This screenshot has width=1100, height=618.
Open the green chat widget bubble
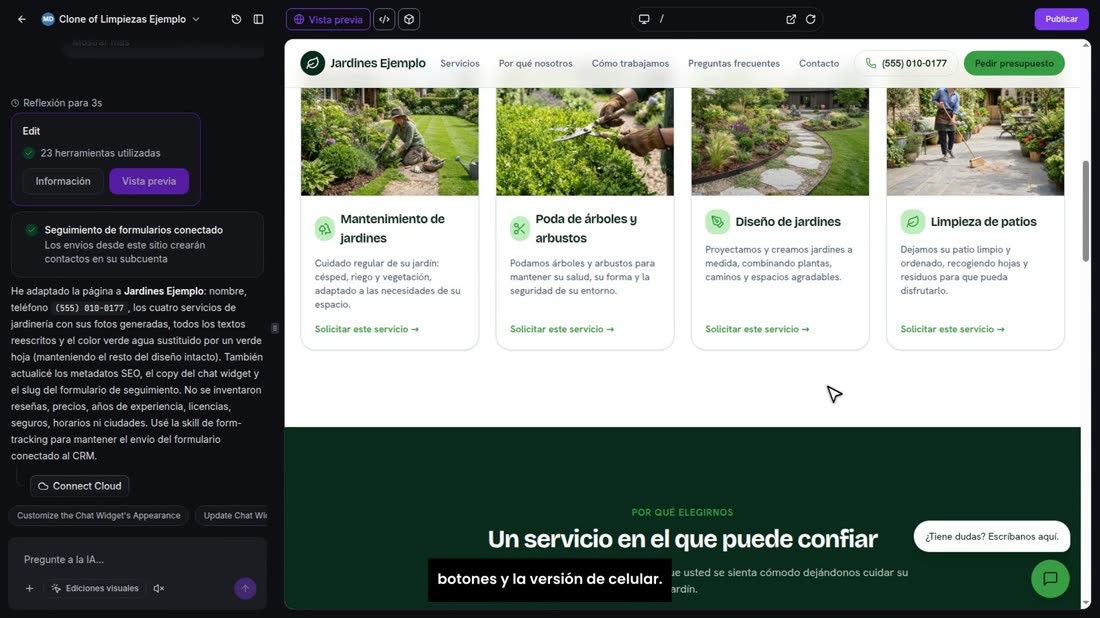coord(1050,579)
